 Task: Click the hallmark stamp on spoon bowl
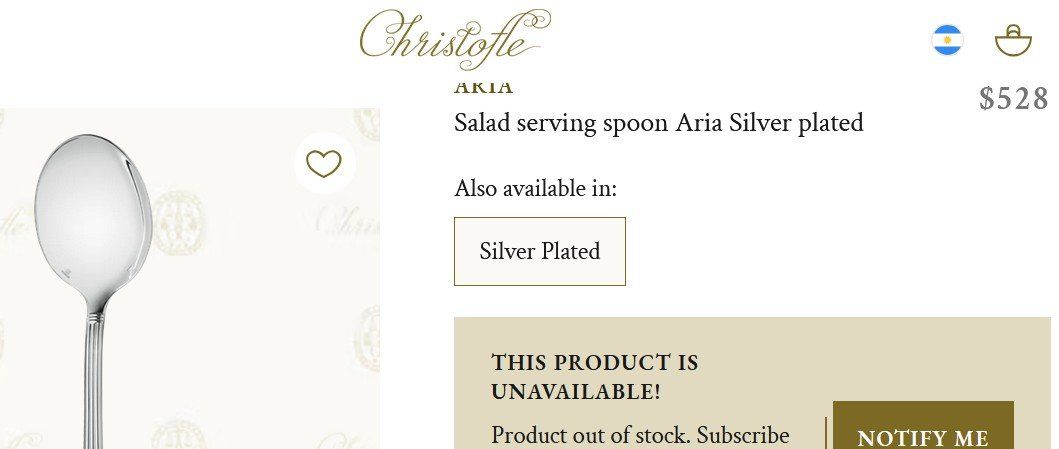[x=68, y=273]
